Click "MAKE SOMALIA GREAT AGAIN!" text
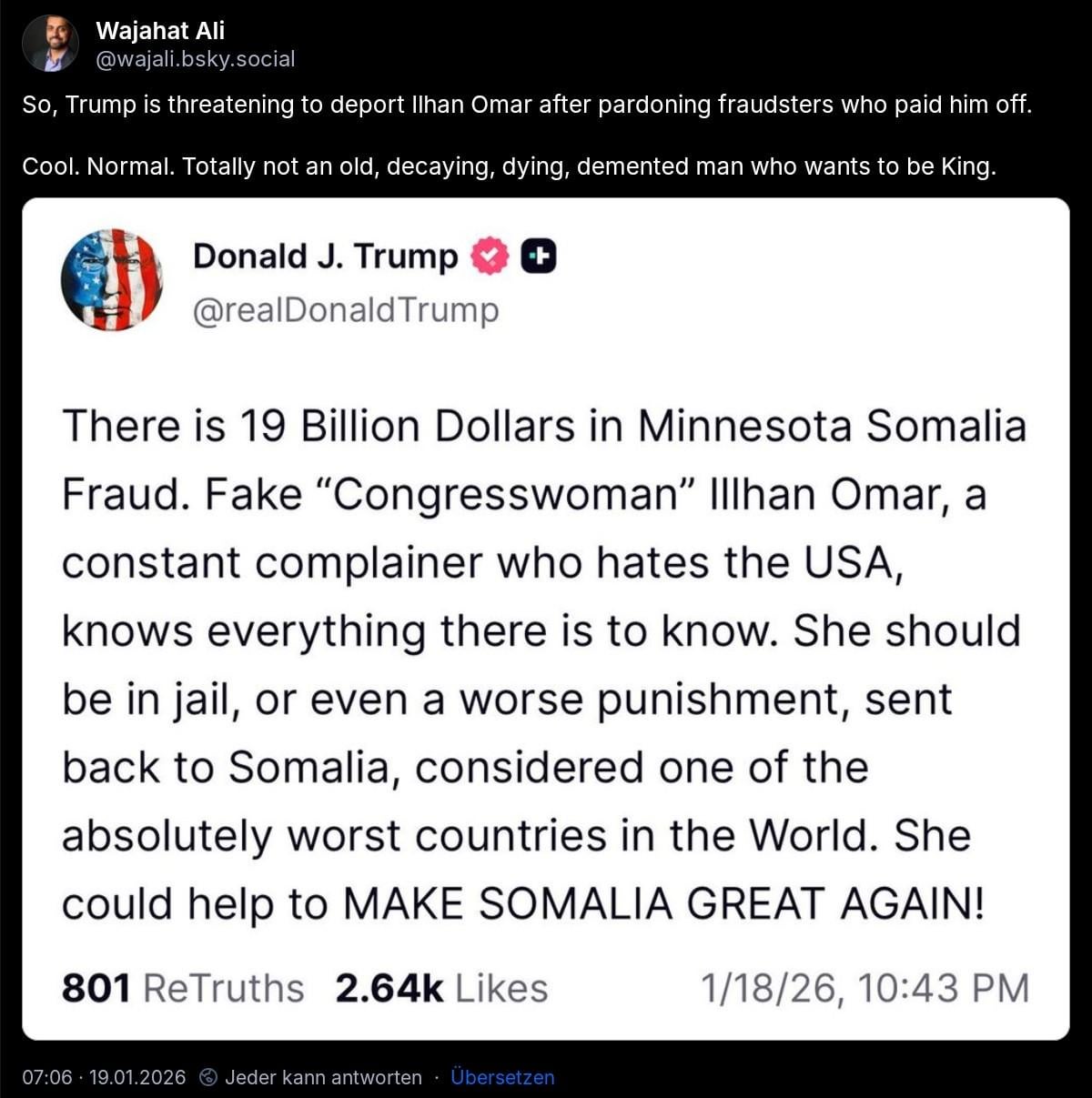Screen dimensions: 1092x1098 [x=663, y=904]
